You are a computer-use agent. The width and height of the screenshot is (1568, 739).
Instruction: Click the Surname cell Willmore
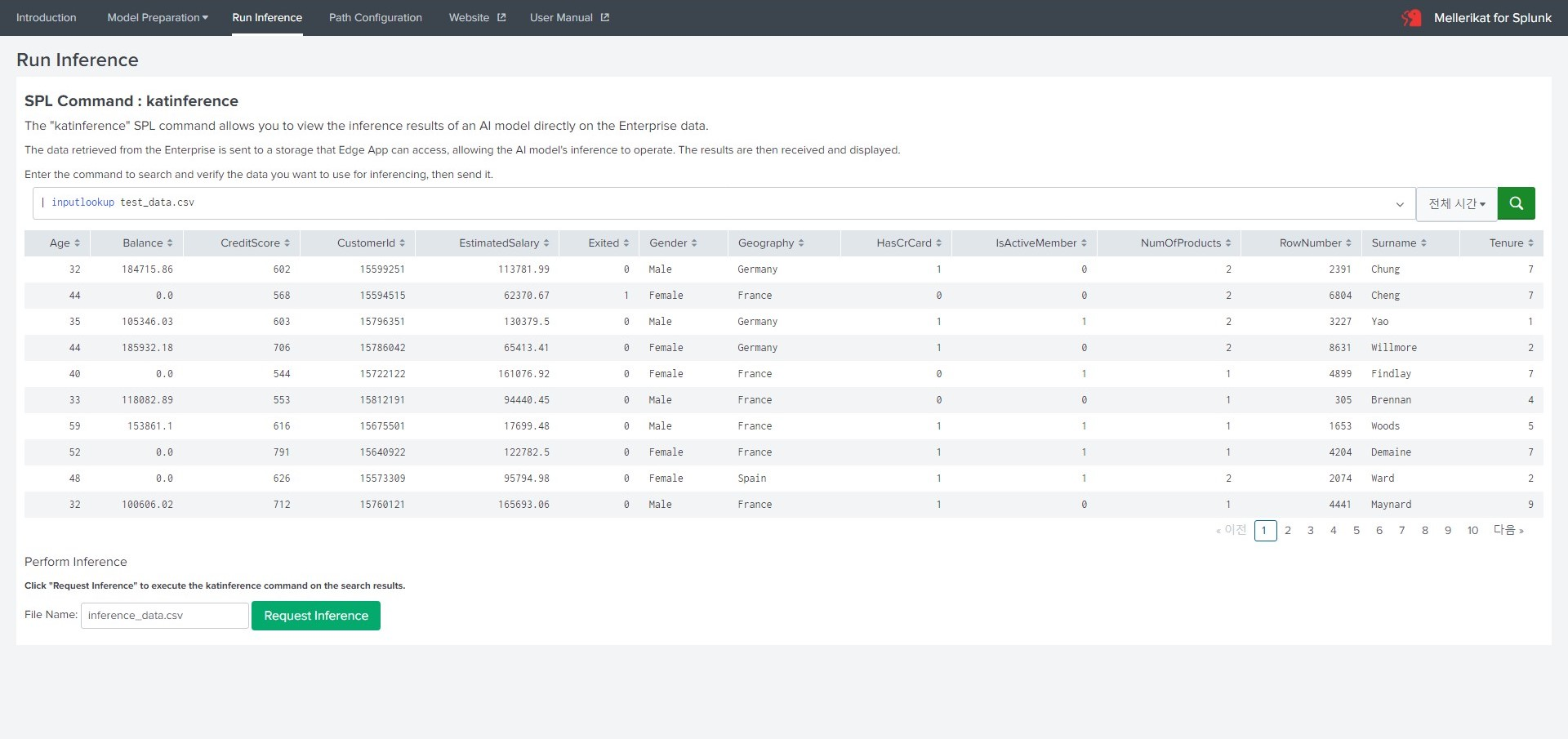pos(1394,348)
